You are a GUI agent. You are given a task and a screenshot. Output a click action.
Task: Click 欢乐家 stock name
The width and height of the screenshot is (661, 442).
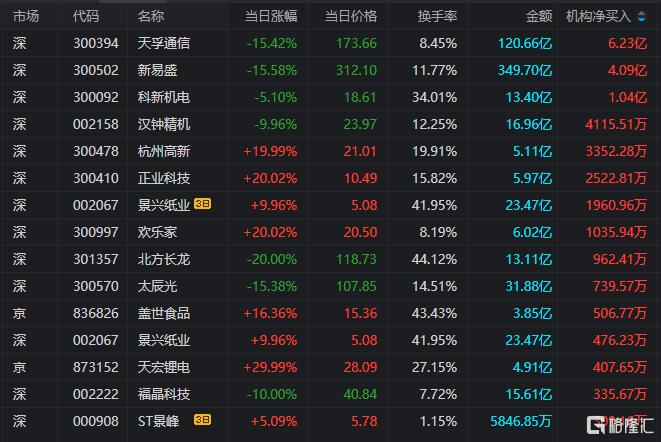(x=157, y=232)
